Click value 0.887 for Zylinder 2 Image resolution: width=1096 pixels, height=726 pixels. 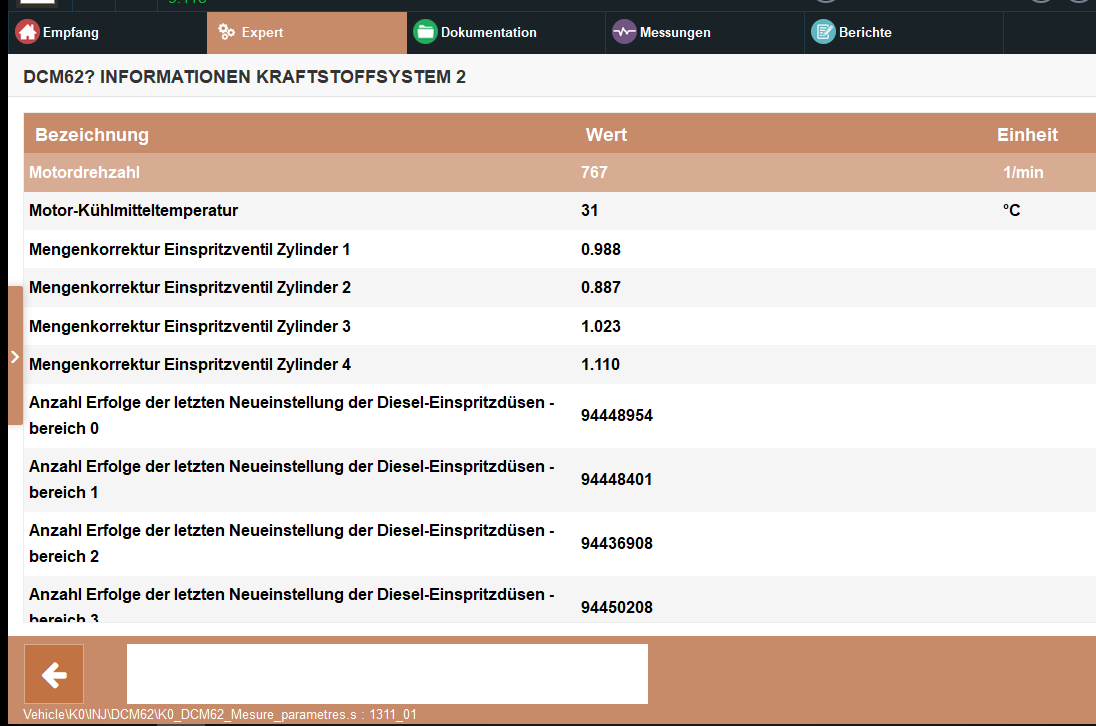pos(600,287)
